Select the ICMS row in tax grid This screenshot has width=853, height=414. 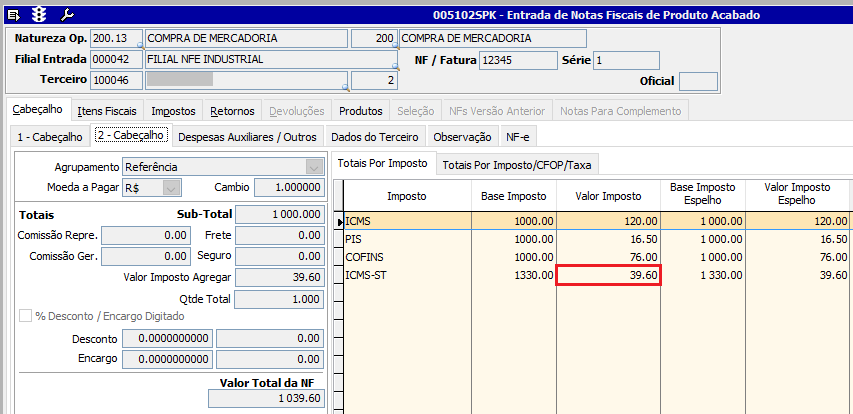click(x=595, y=221)
